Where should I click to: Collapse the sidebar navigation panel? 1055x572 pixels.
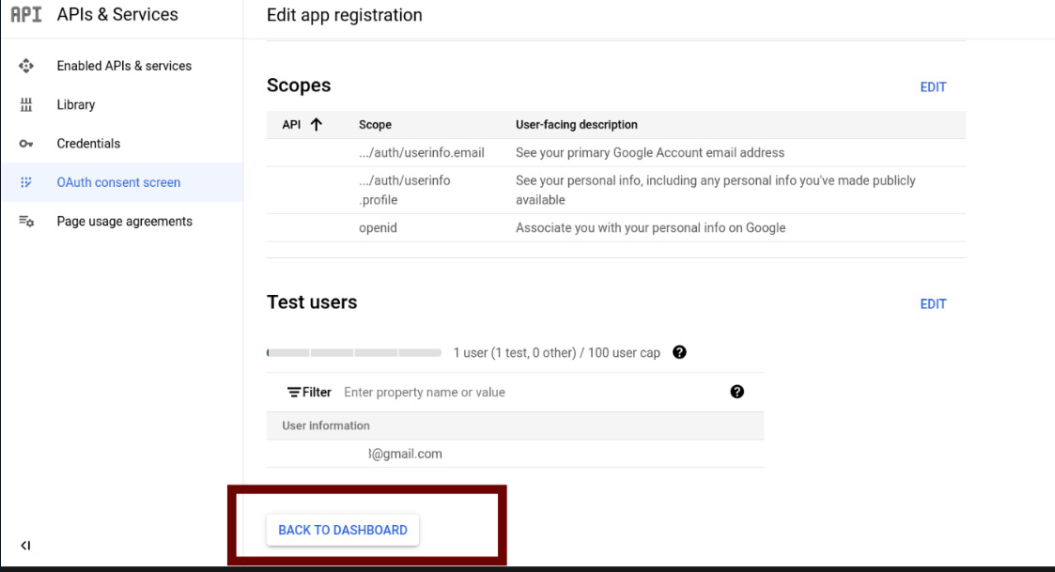[26, 545]
